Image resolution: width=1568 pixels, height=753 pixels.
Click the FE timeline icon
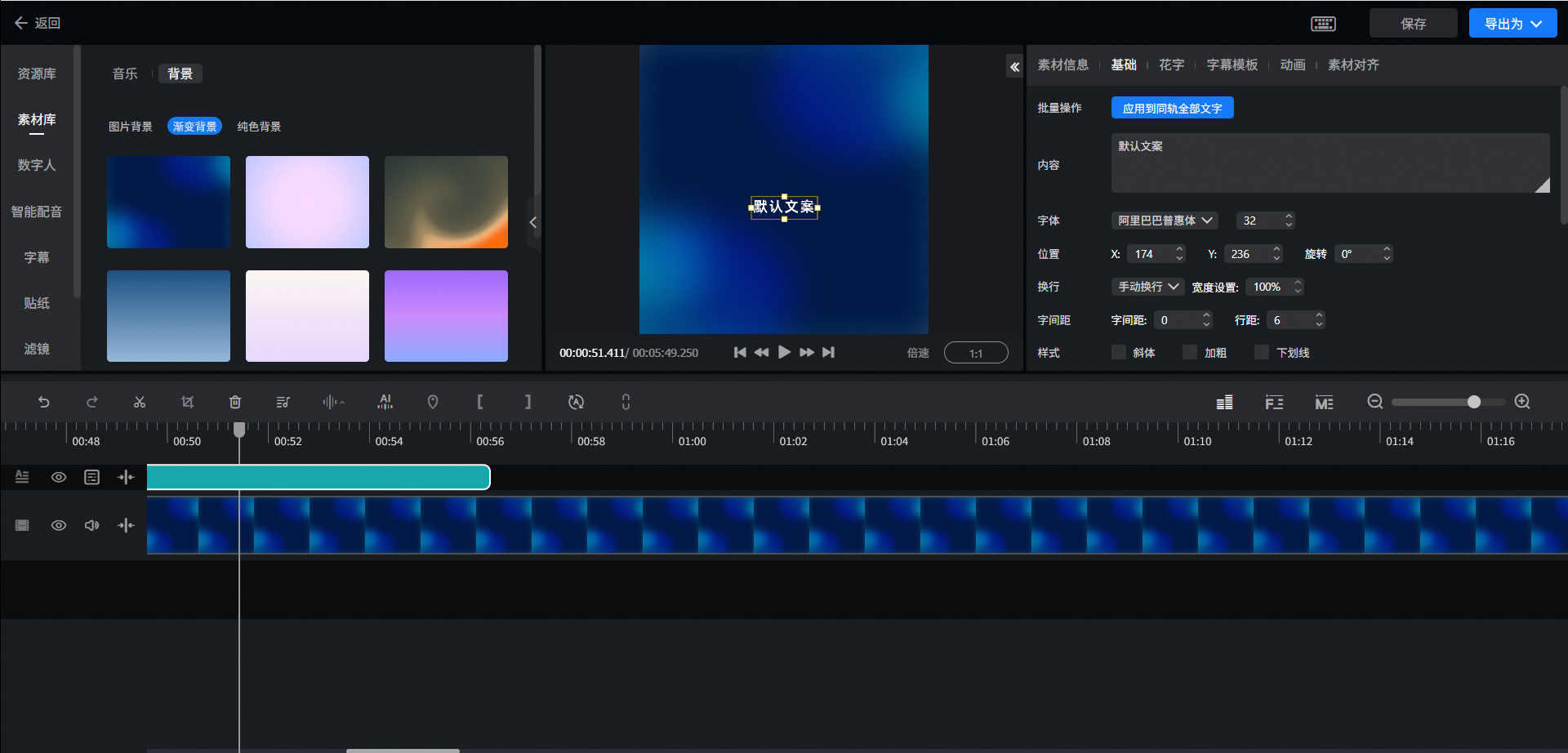point(1274,403)
